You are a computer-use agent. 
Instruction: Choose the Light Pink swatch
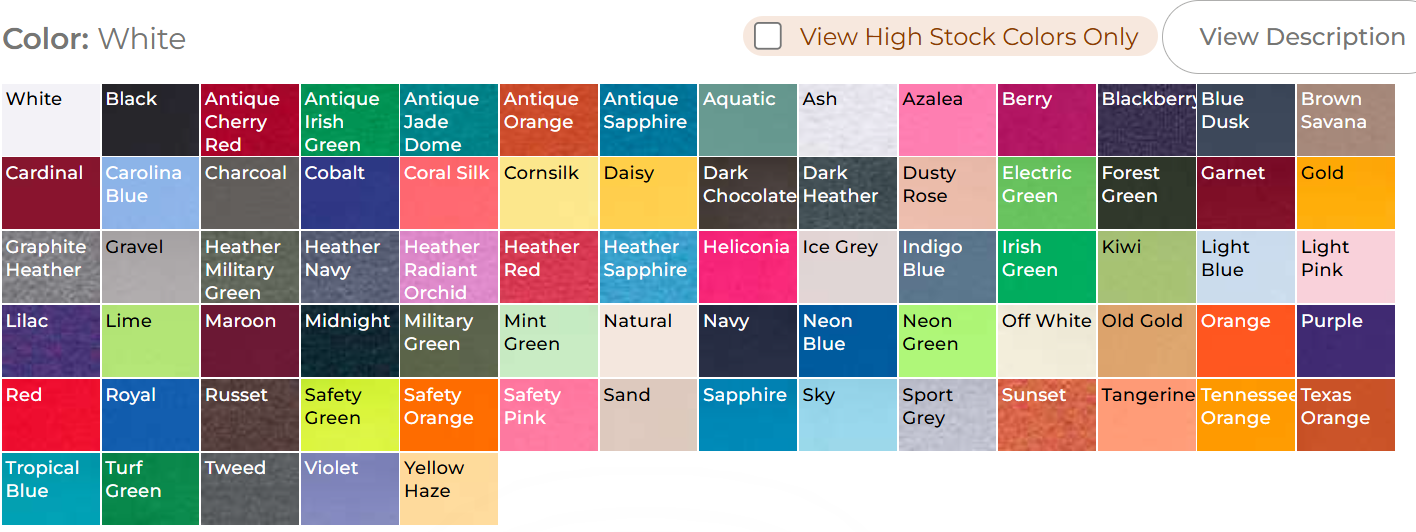[x=1346, y=268]
